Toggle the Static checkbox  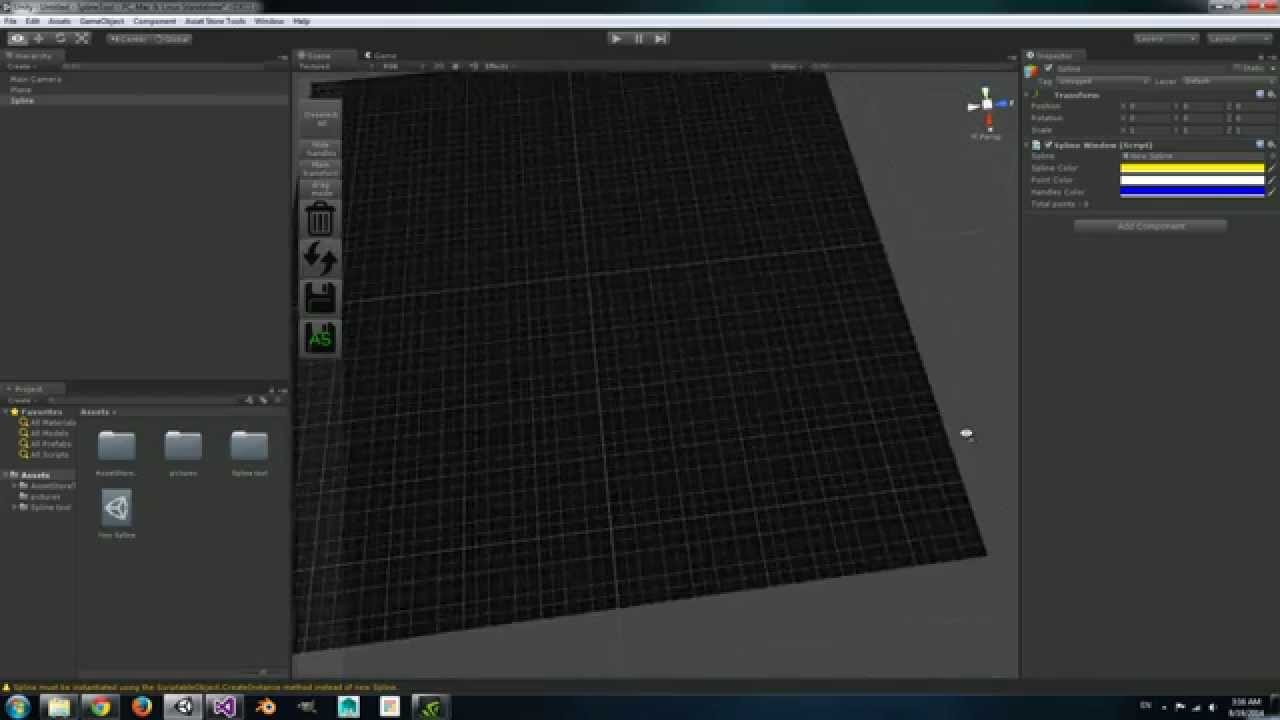click(1237, 69)
